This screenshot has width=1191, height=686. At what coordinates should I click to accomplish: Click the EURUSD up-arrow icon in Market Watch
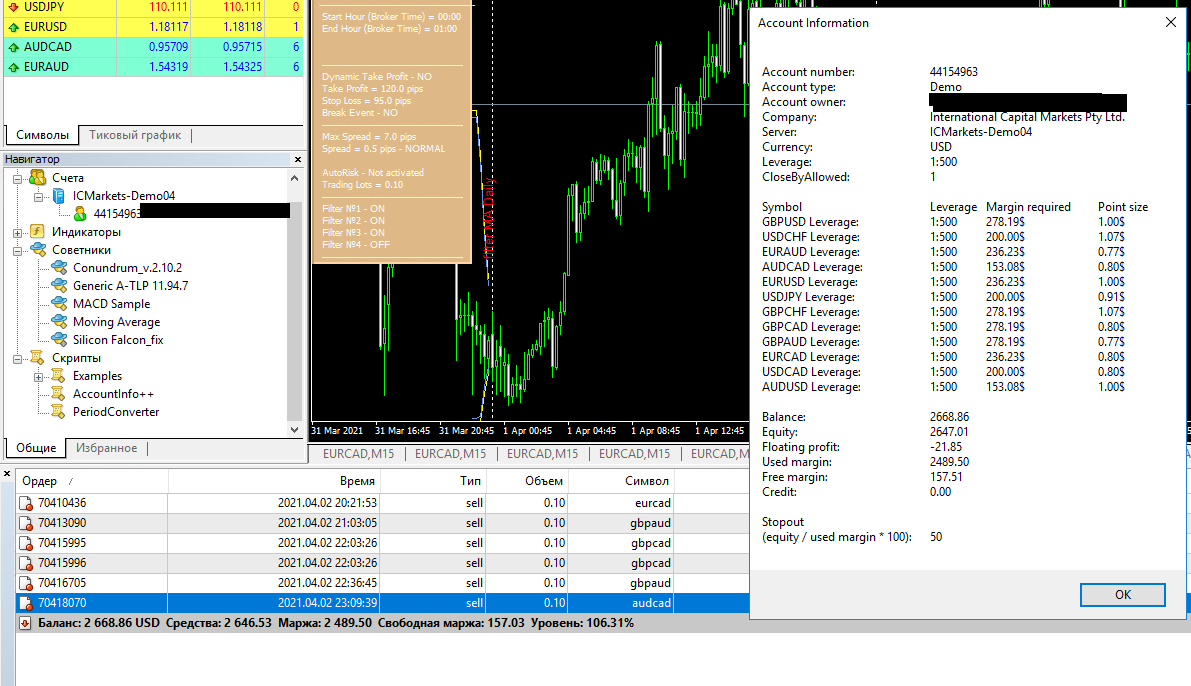tap(13, 27)
